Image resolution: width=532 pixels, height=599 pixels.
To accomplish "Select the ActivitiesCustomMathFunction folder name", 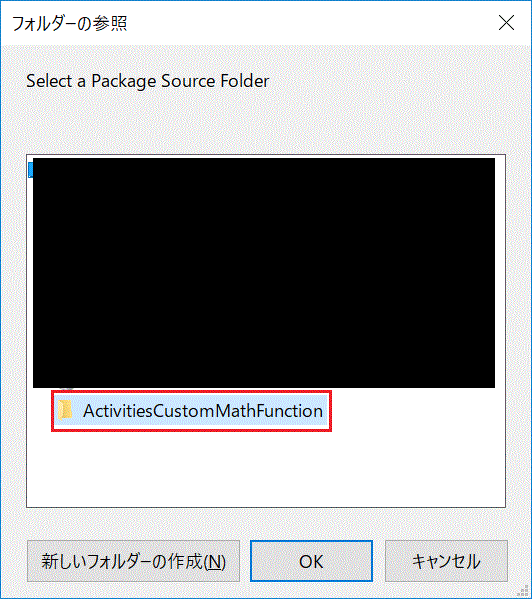I will point(203,411).
